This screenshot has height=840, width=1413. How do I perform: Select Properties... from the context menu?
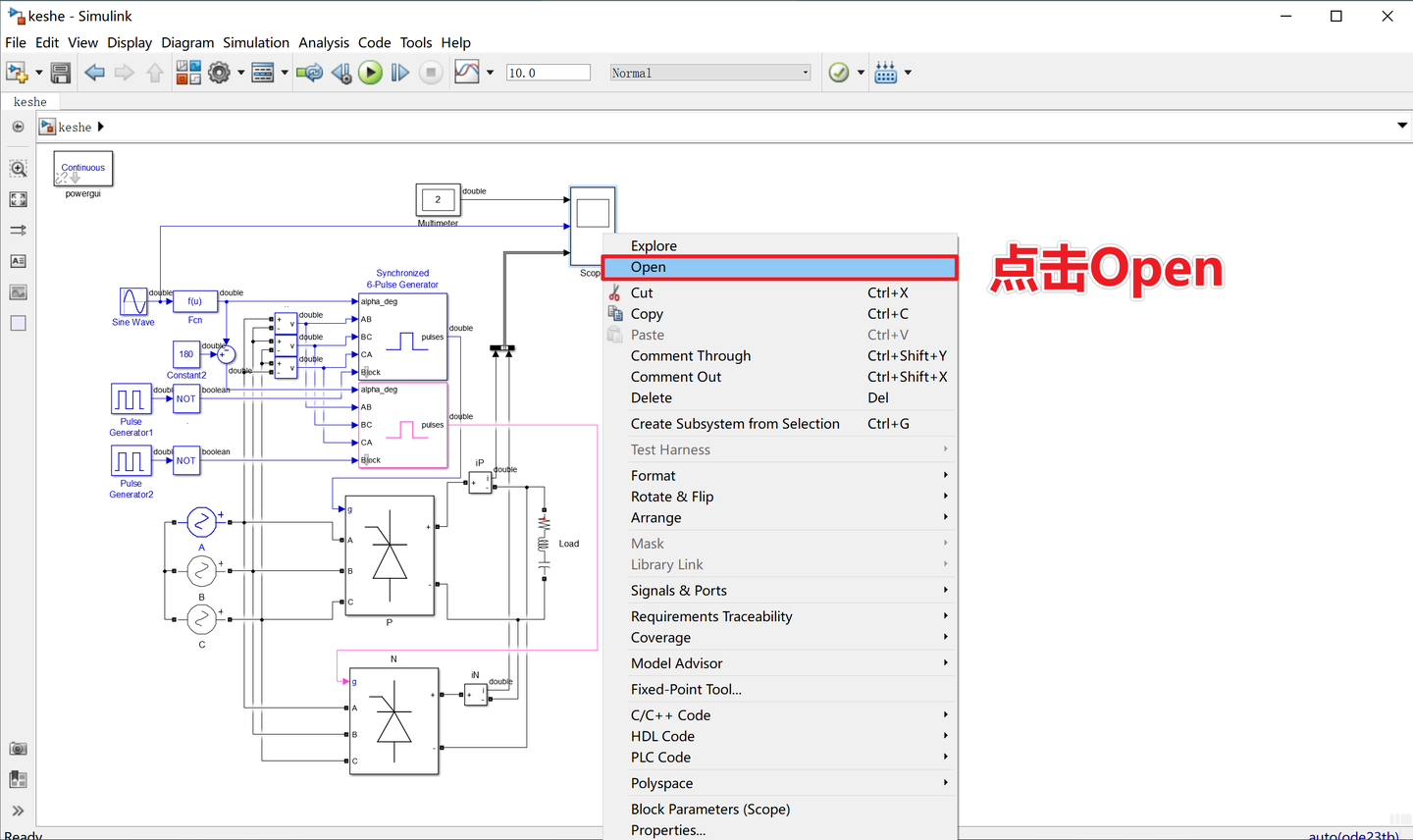click(668, 829)
